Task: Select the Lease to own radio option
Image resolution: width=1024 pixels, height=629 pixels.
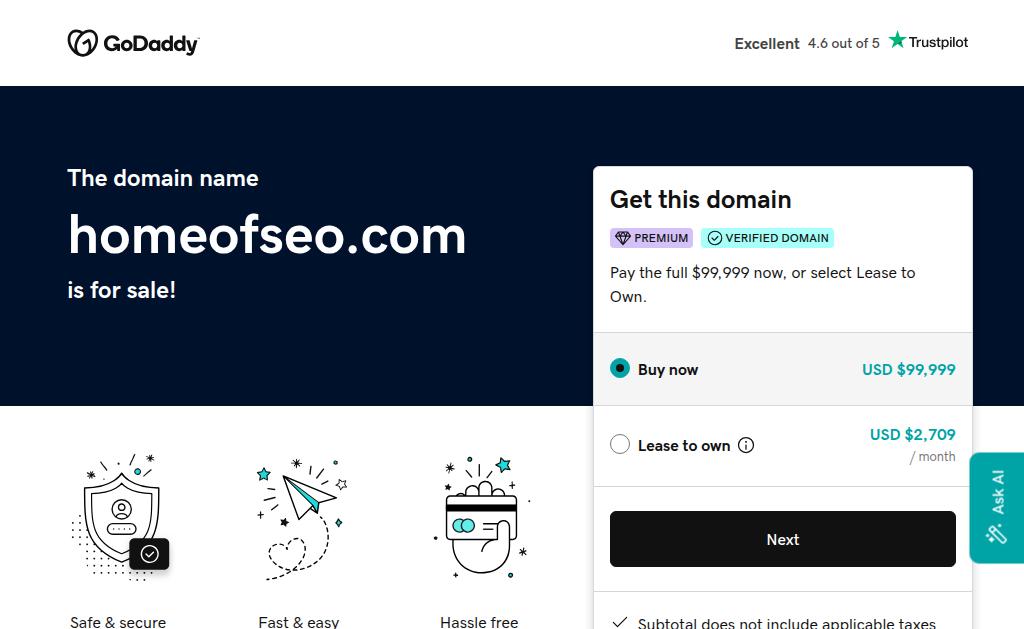Action: pos(620,445)
